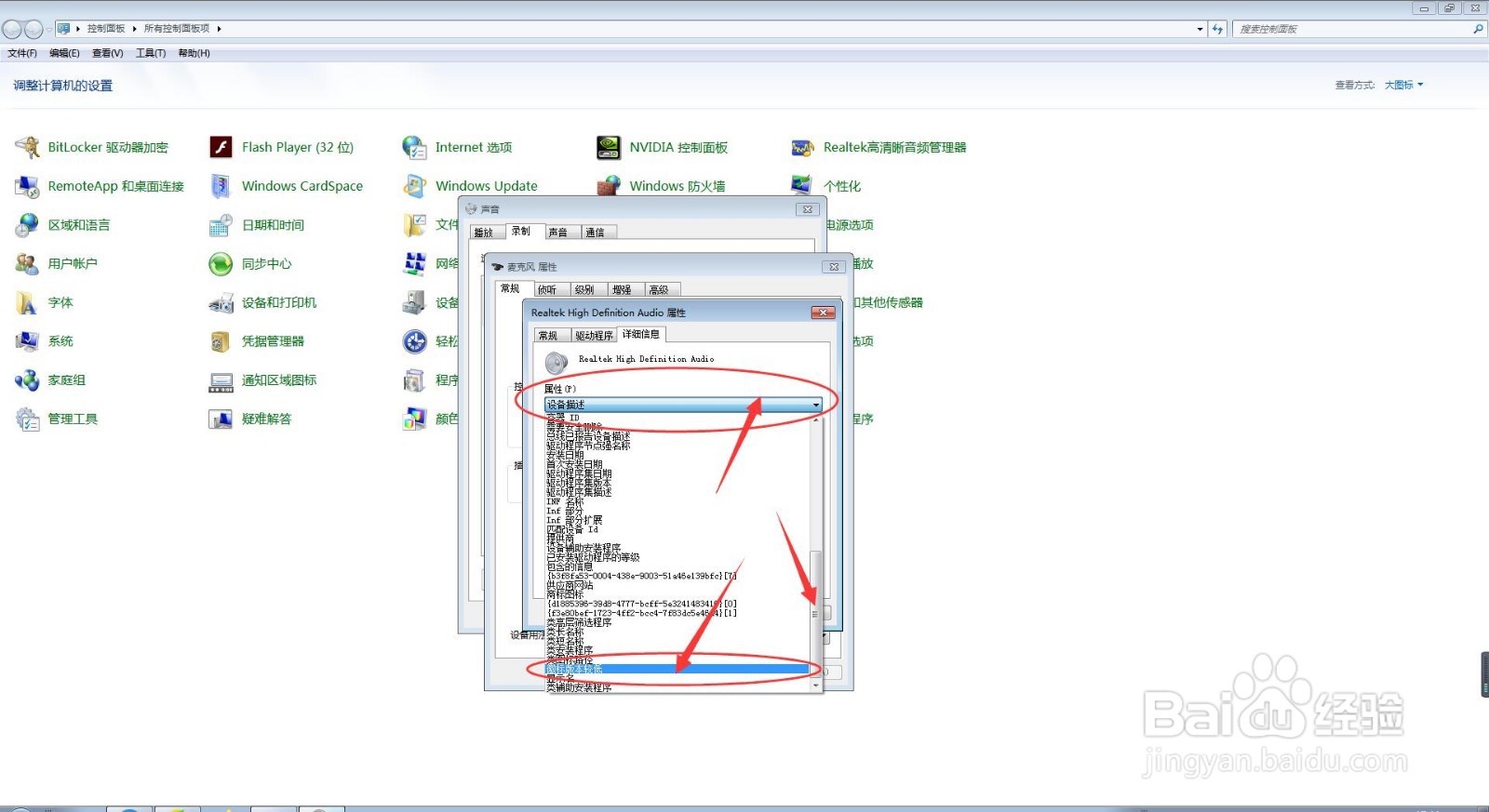Viewport: 1489px width, 812px height.
Task: Open 日期和时间 calendar icon
Action: coord(221,225)
